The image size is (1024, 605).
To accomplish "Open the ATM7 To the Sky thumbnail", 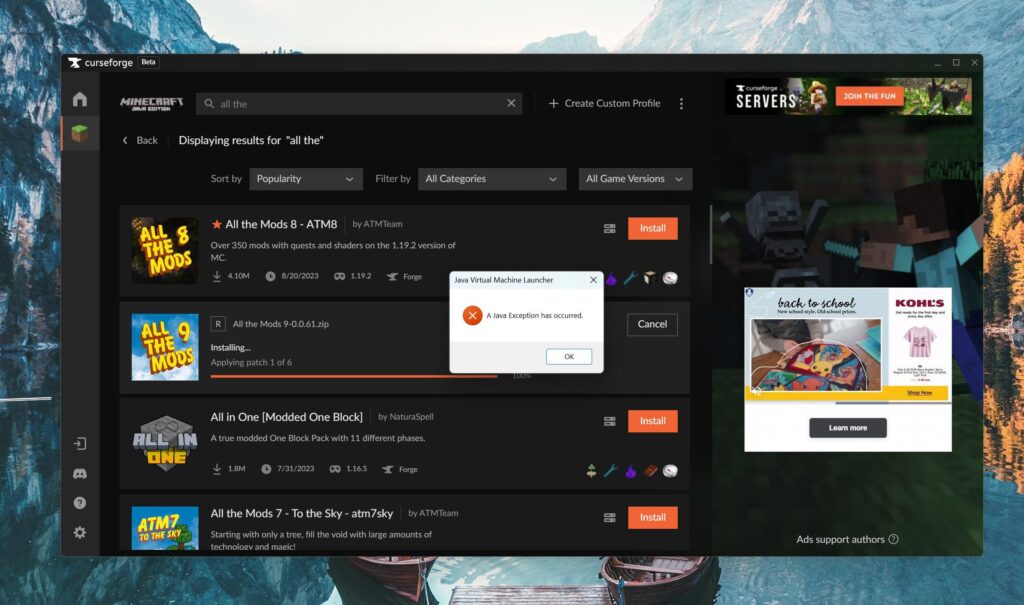I will click(x=165, y=528).
